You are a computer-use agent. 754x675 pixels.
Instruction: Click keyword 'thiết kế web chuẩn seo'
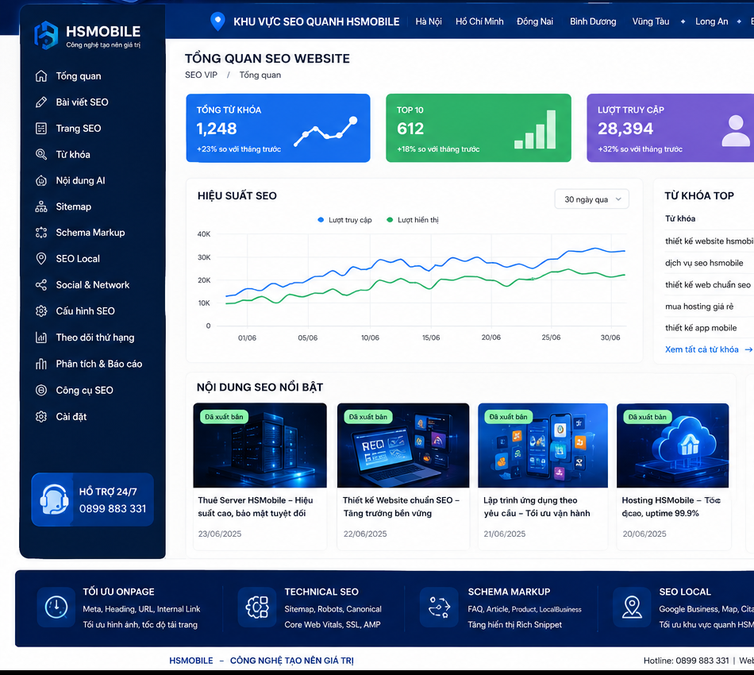pyautogui.click(x=707, y=285)
